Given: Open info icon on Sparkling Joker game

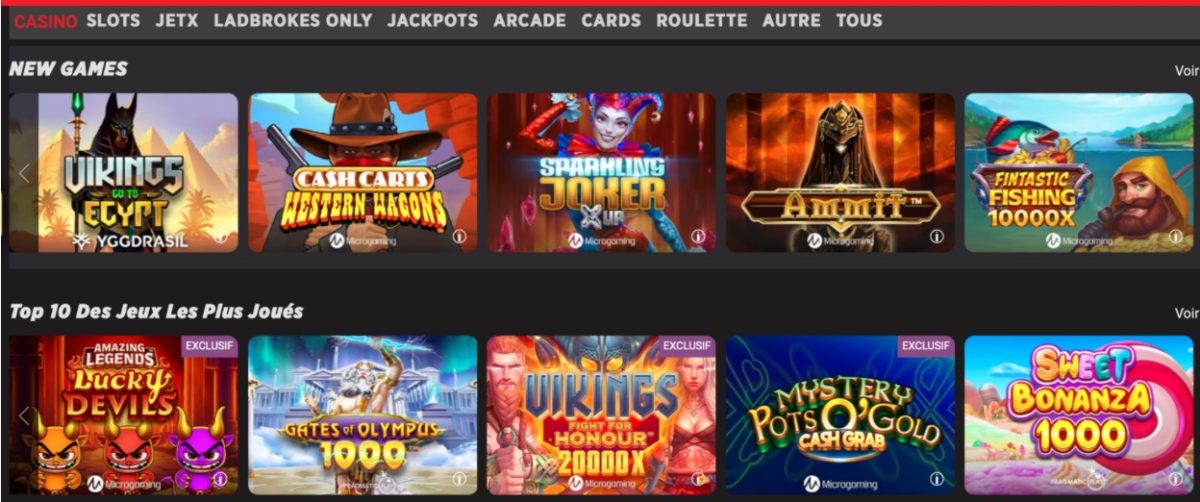Looking at the screenshot, I should 698,237.
